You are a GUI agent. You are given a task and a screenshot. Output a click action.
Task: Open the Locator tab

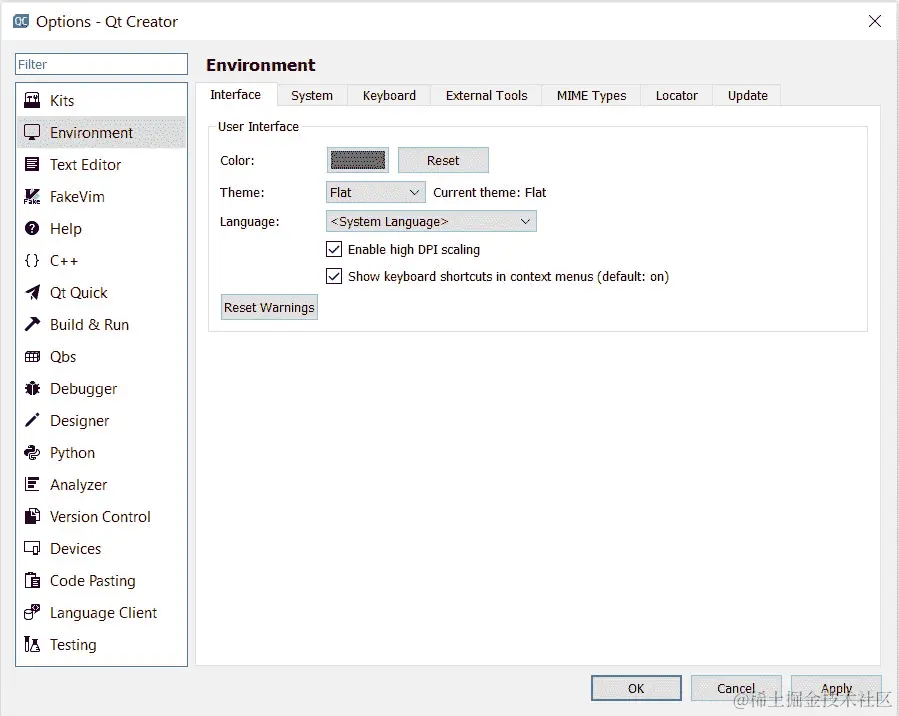677,96
